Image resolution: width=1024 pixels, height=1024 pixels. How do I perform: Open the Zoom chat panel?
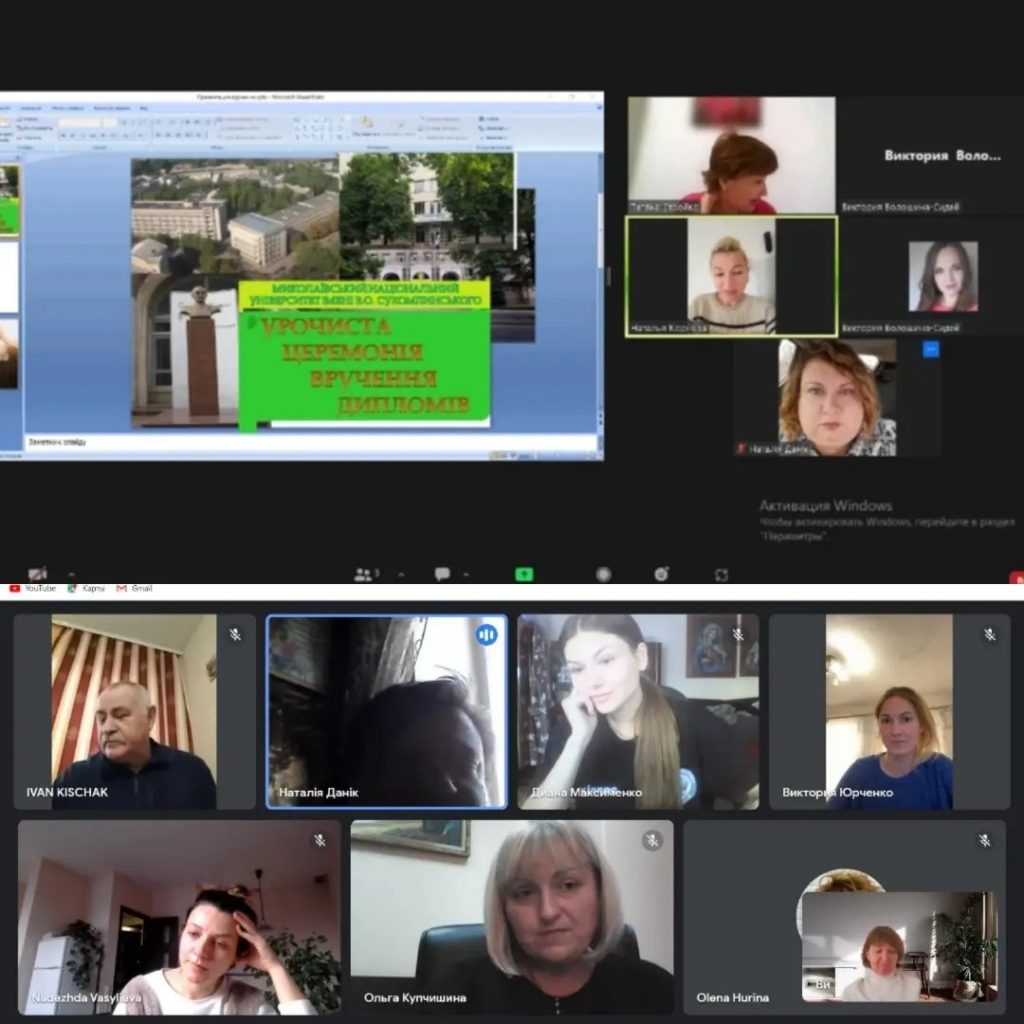(441, 574)
